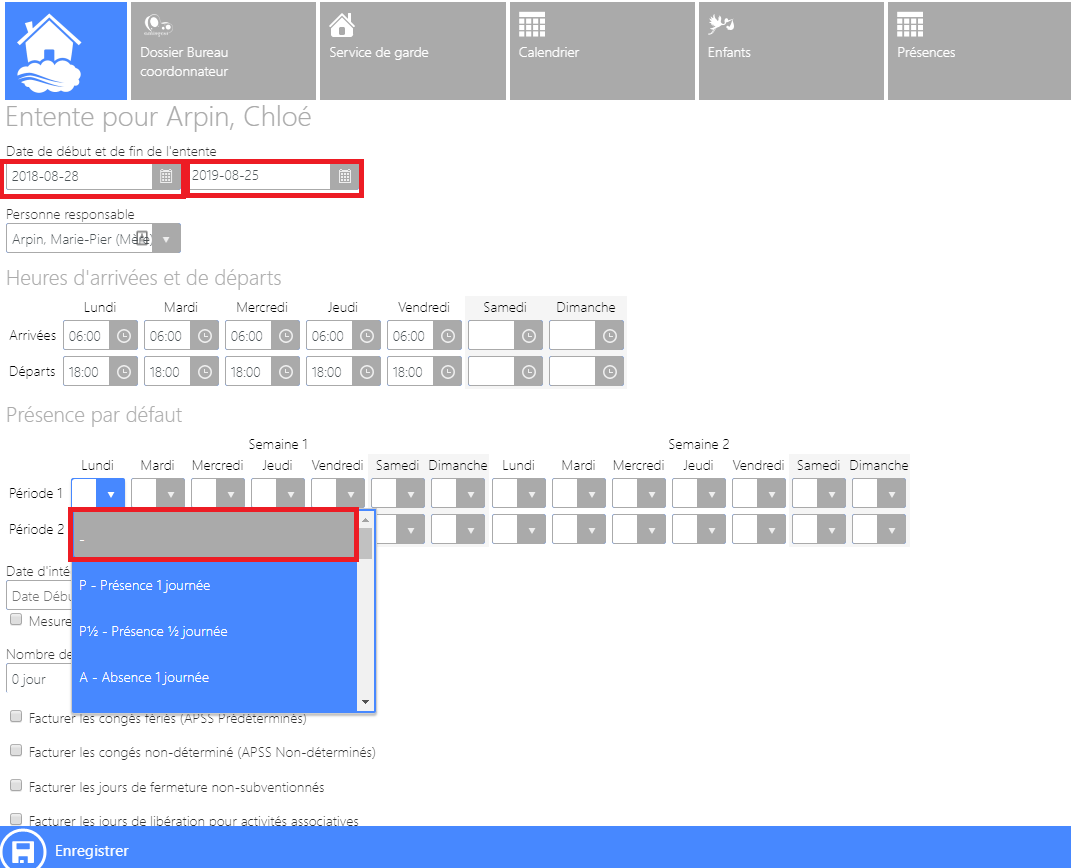Enable Facturer les congés fériés checkbox

pyautogui.click(x=16, y=716)
